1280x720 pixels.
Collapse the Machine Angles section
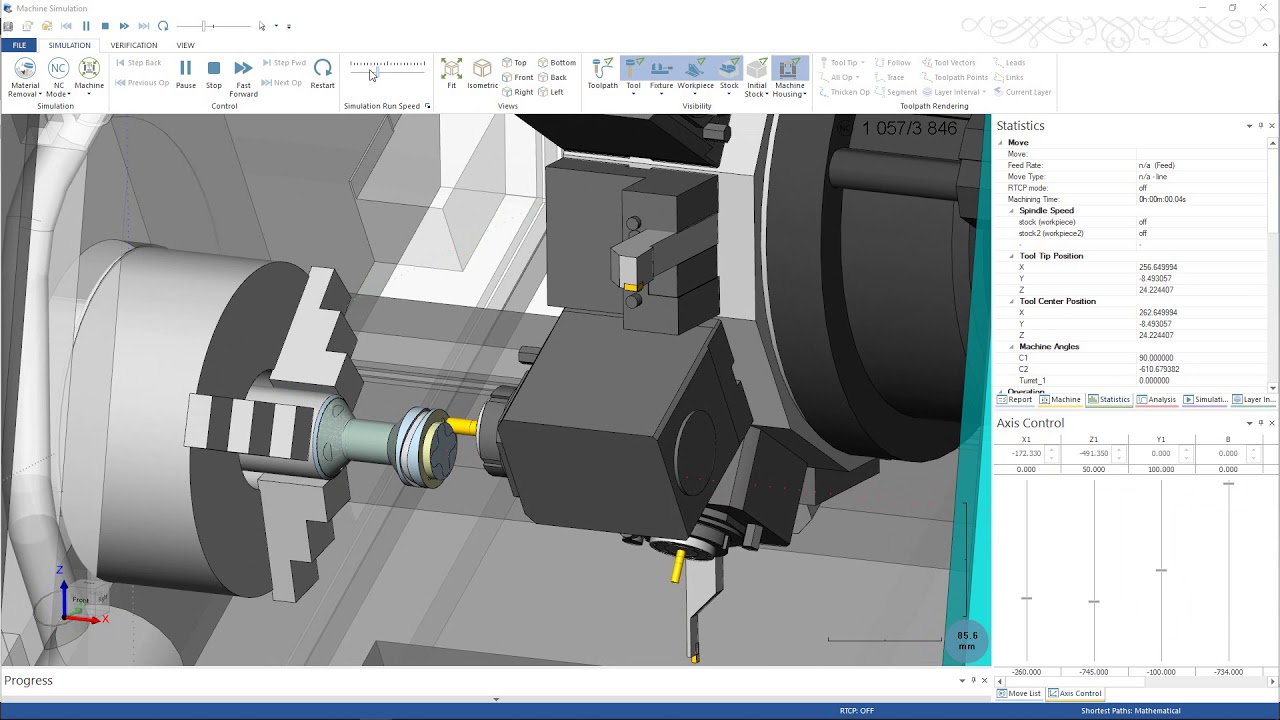[1011, 346]
